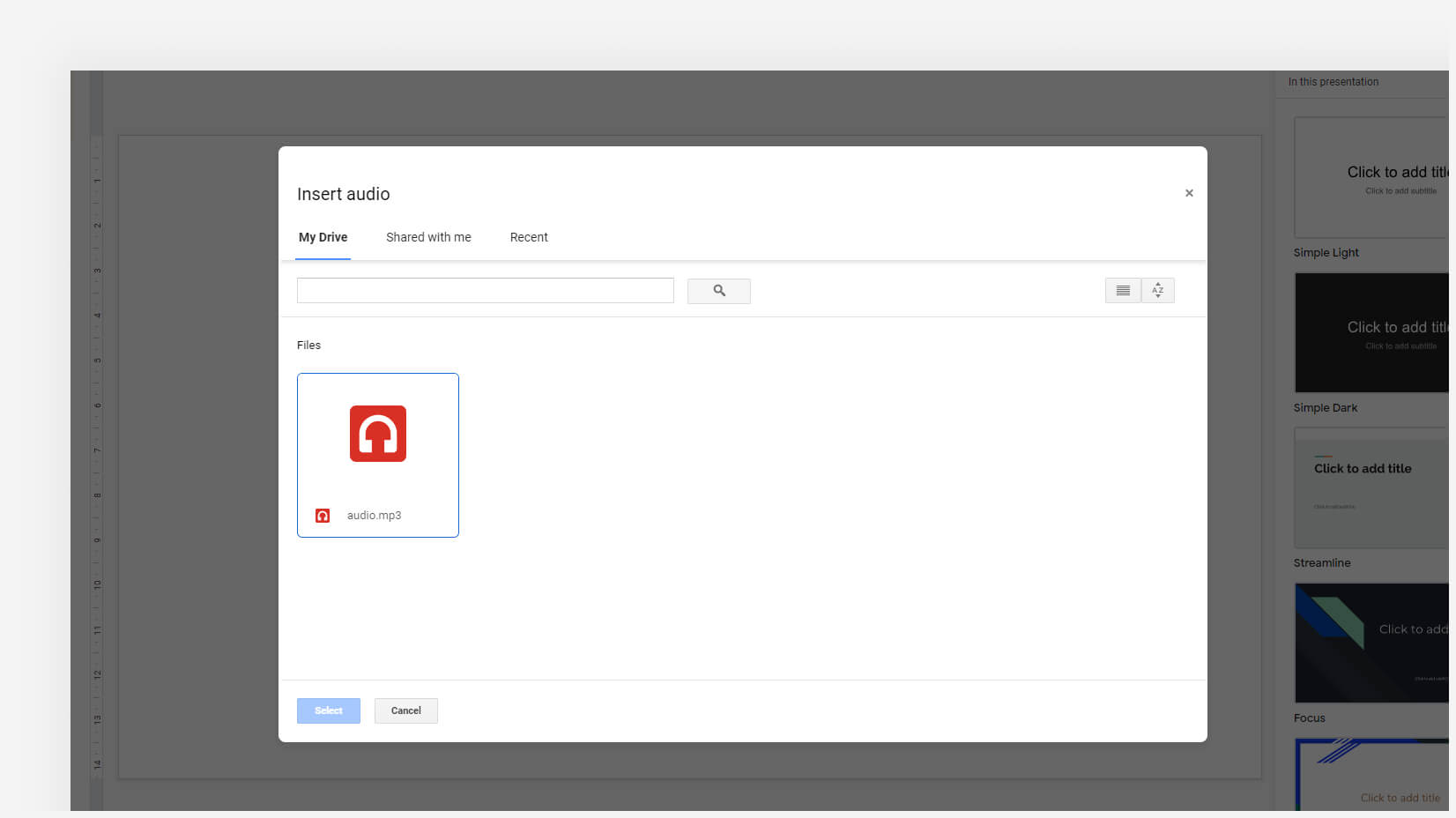
Task: Click the large red headphones icon
Action: (378, 434)
